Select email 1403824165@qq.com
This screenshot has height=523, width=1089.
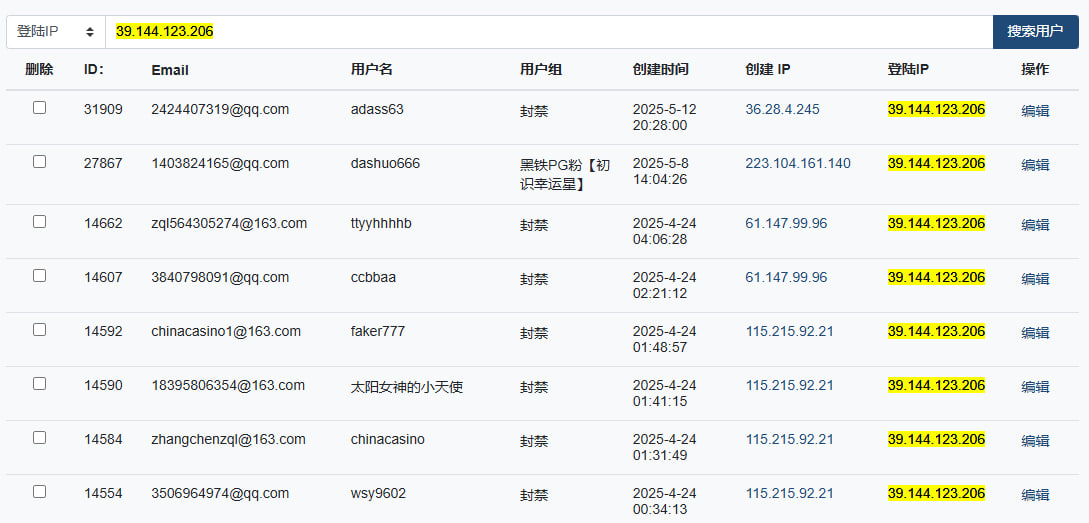(x=220, y=164)
